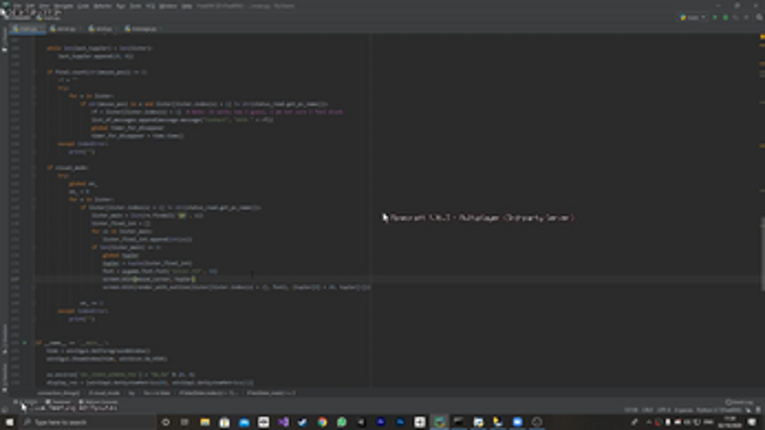Expand the run configuration dropdown in toolbar
765x430 pixels.
[693, 17]
